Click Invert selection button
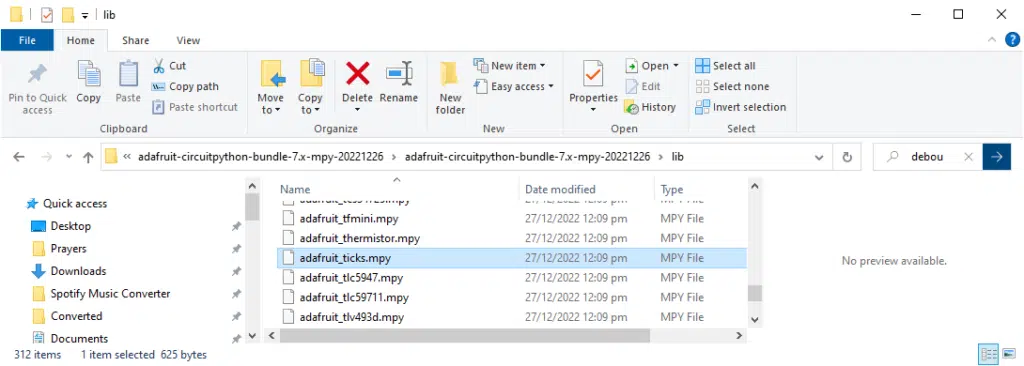 point(741,107)
